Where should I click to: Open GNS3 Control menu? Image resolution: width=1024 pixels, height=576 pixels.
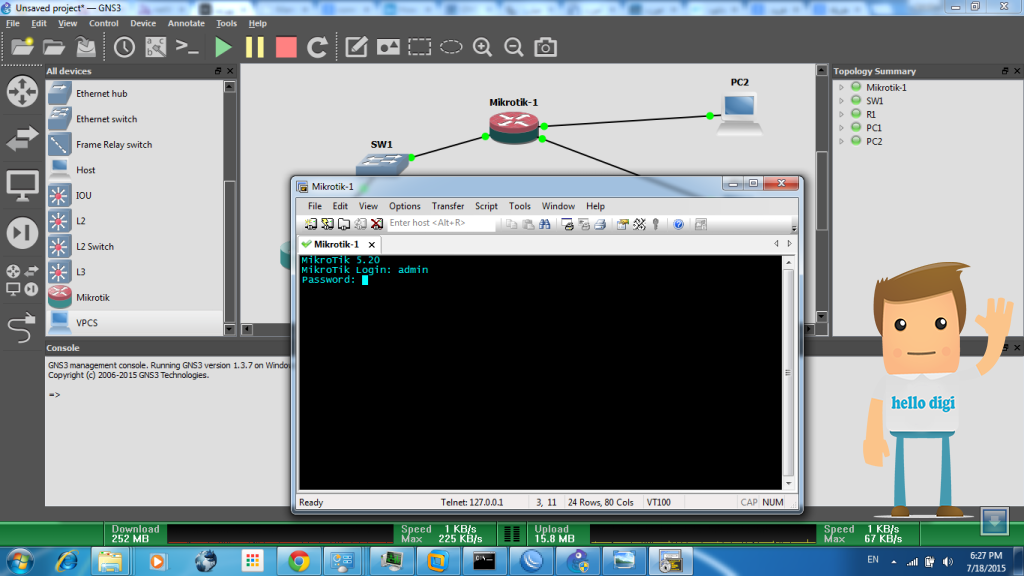[x=103, y=23]
